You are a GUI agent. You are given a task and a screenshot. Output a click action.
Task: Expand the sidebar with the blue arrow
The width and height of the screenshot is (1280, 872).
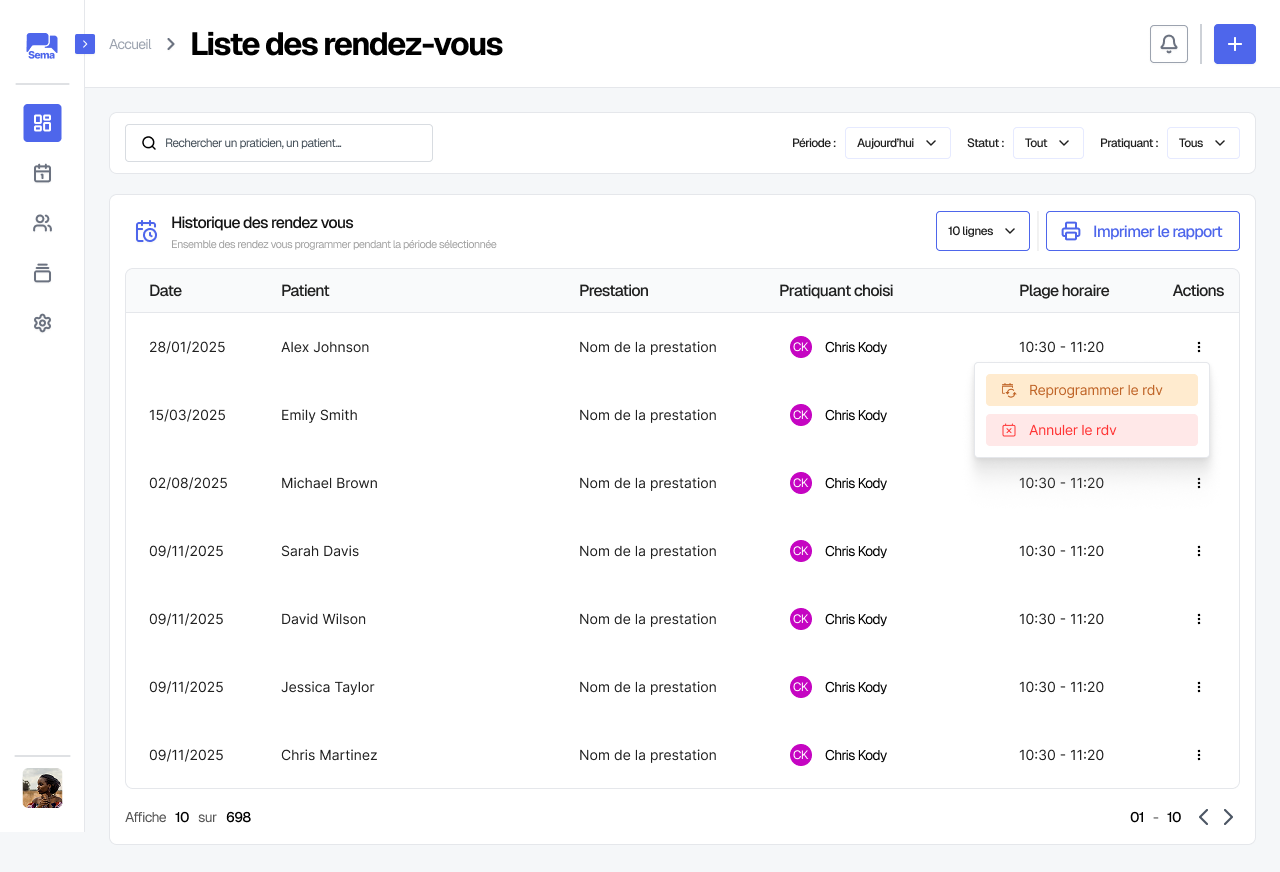point(85,44)
